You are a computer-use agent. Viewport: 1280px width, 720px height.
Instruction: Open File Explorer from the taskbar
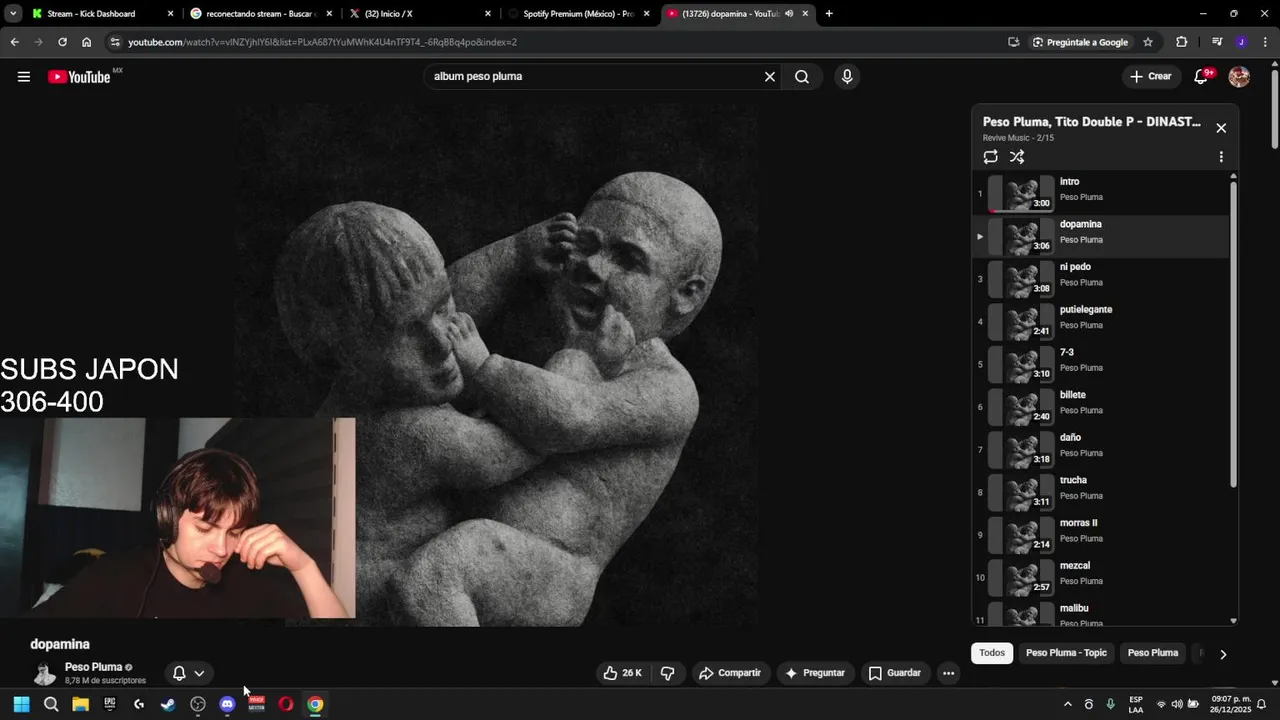point(80,704)
